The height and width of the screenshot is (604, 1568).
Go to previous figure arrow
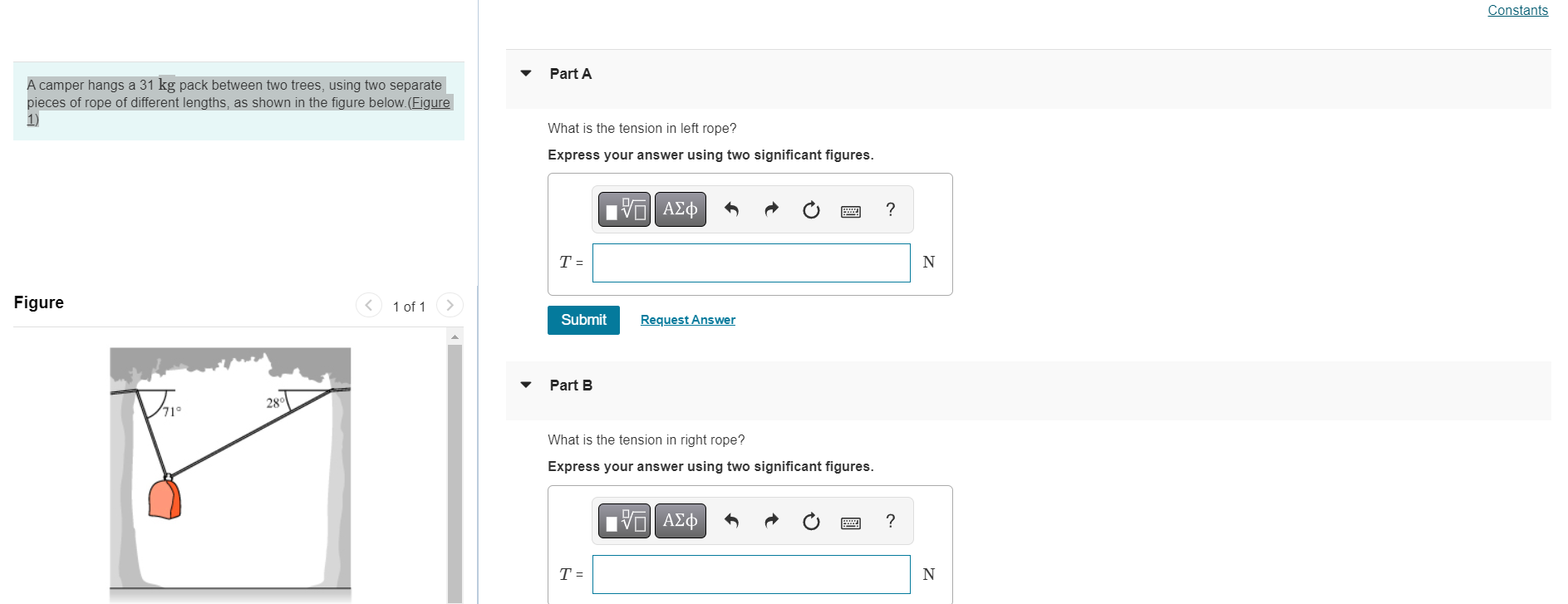[x=368, y=306]
